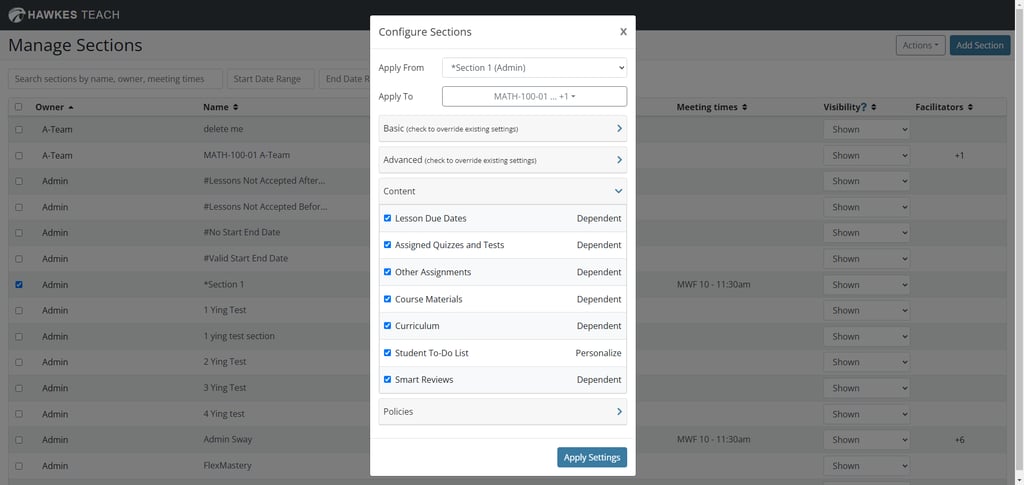Click the Add Section button
1024x485 pixels.
click(979, 45)
